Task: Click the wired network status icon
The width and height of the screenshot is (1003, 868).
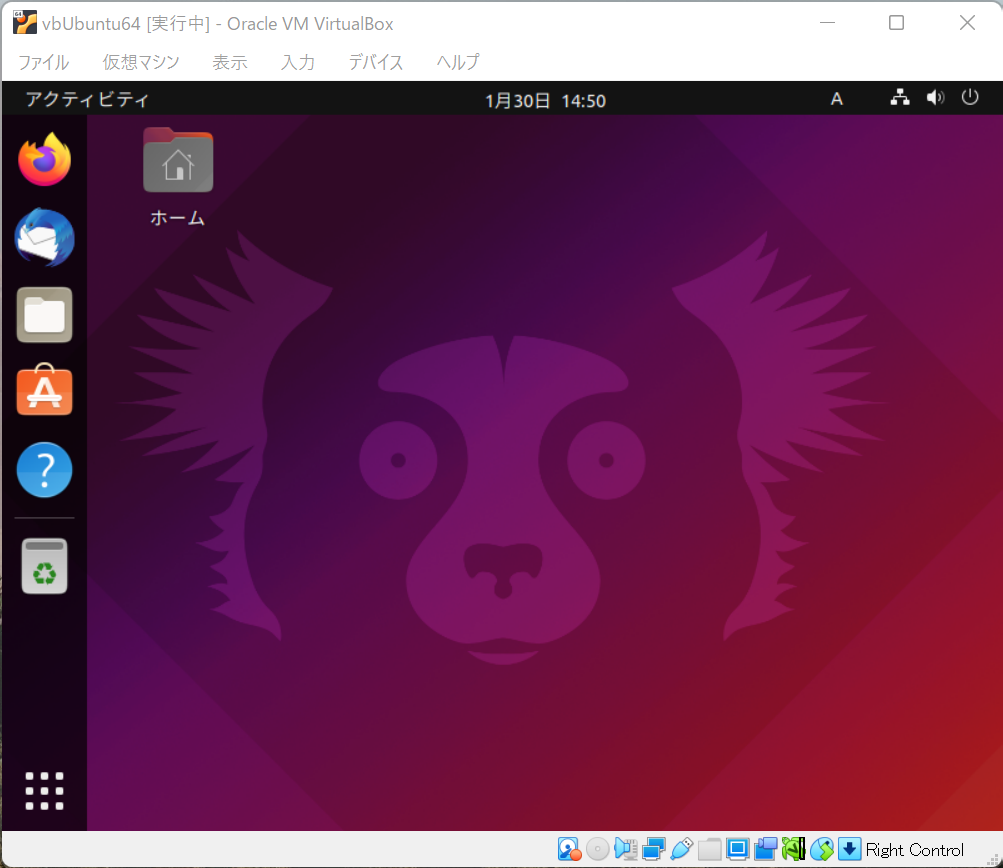Action: click(x=900, y=98)
